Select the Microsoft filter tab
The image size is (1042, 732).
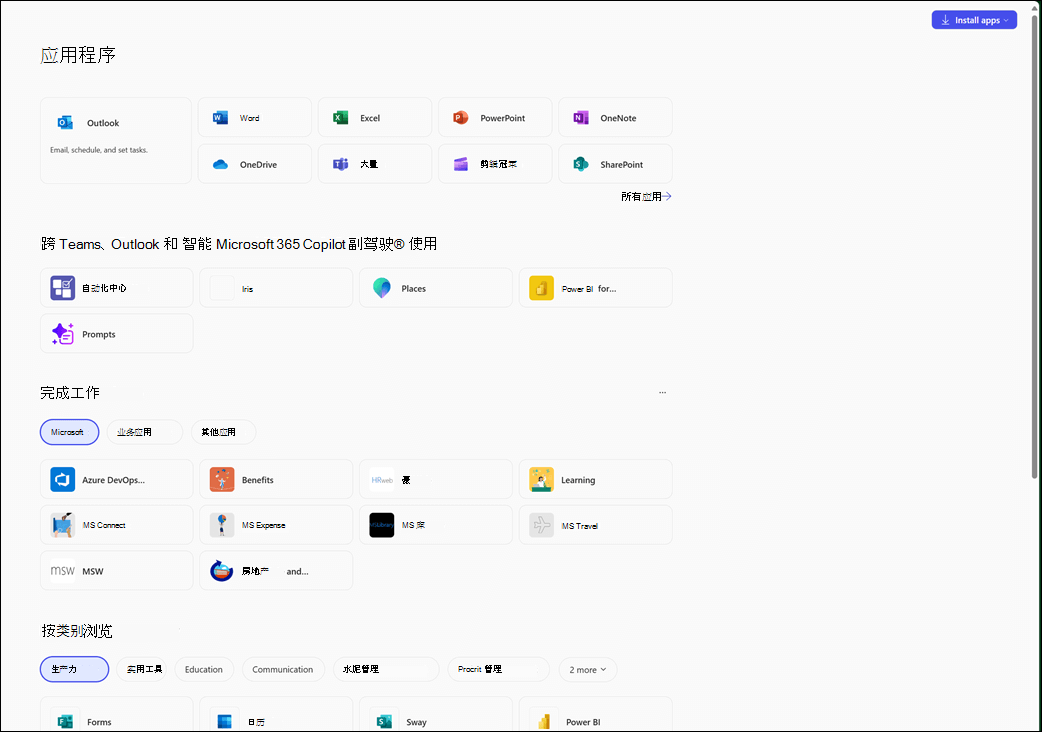(x=69, y=432)
